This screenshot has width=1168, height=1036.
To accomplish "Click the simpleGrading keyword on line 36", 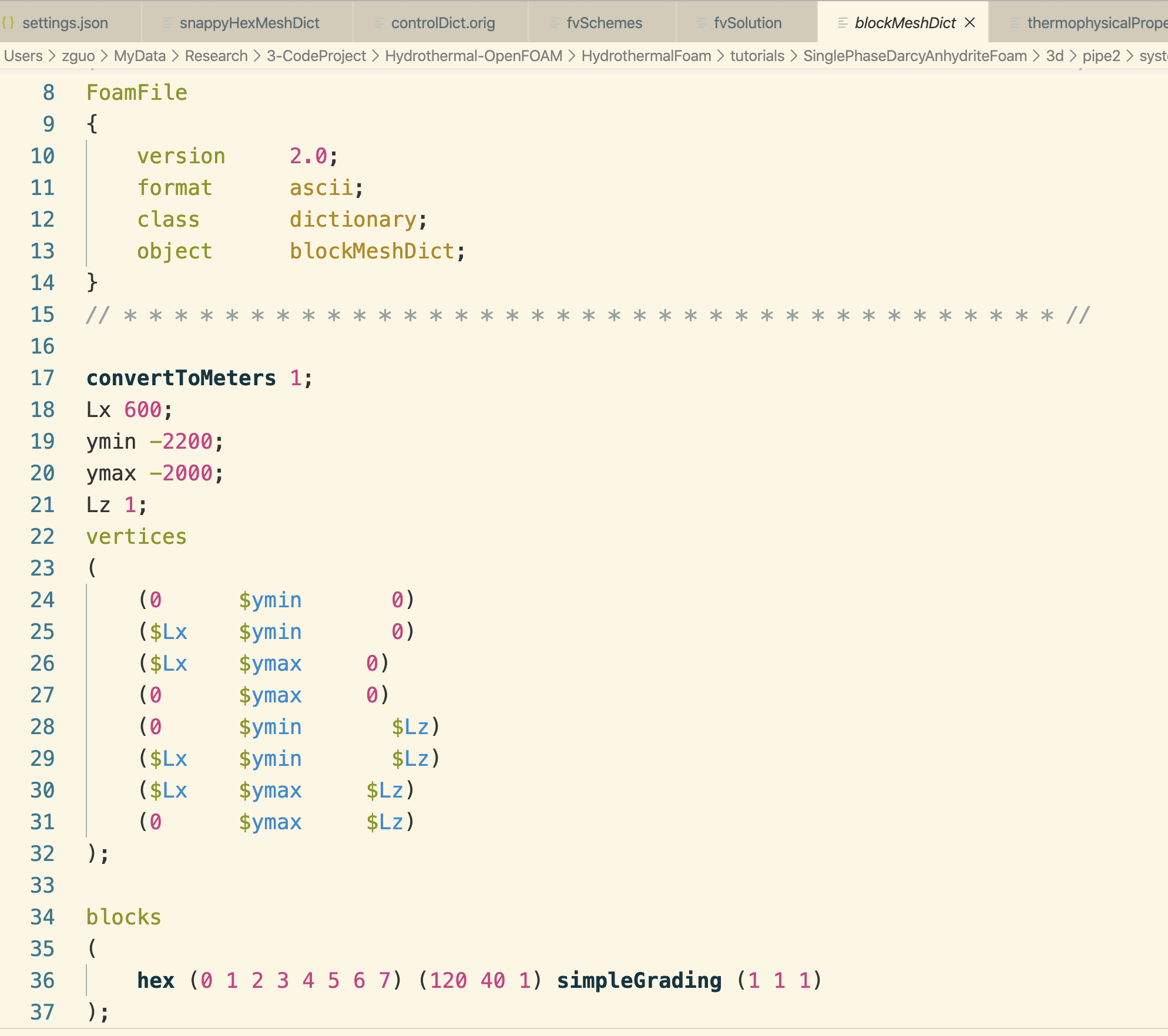I will point(639,981).
